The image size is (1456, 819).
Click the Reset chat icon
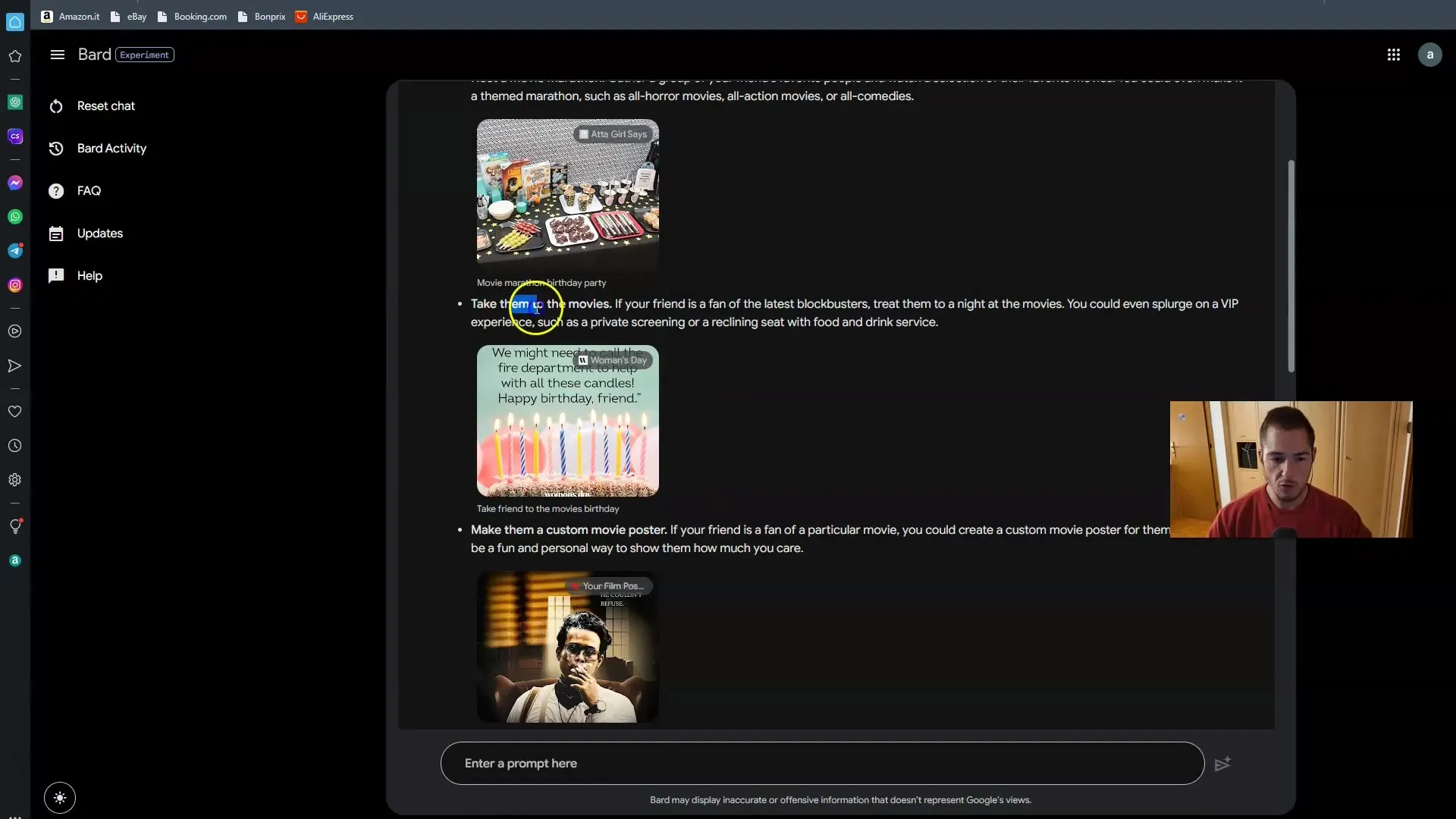pos(55,105)
